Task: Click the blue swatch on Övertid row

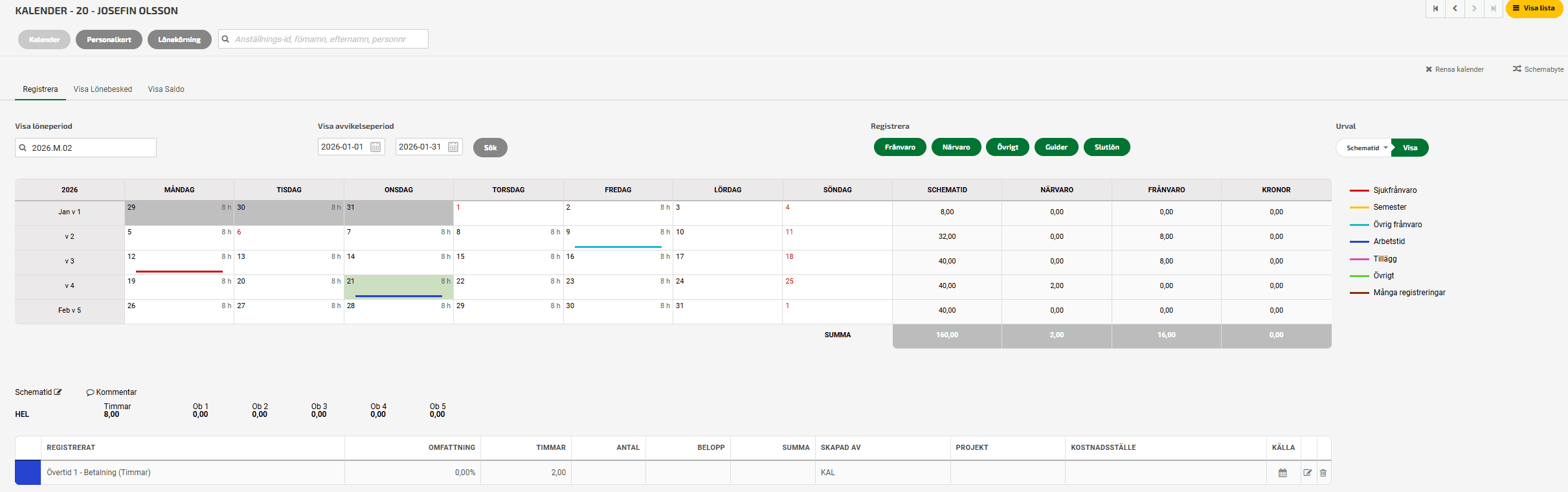Action: coord(28,473)
